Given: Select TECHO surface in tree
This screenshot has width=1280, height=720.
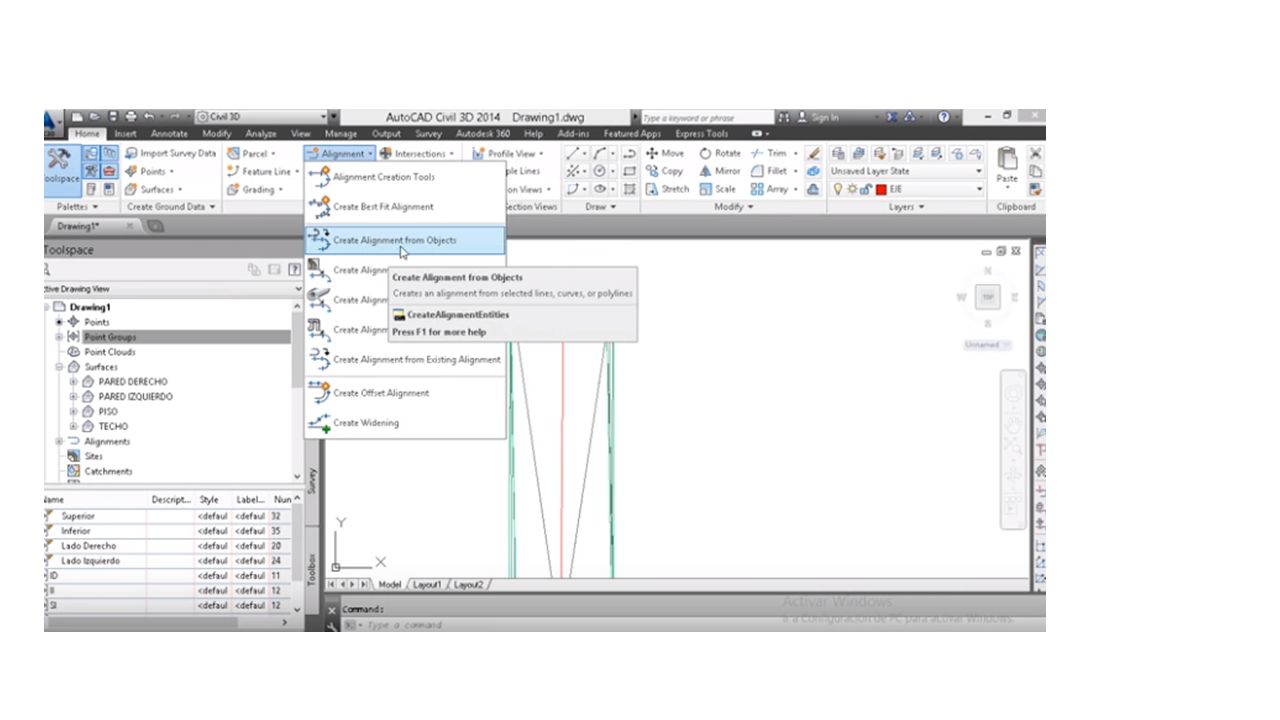Looking at the screenshot, I should coord(113,426).
